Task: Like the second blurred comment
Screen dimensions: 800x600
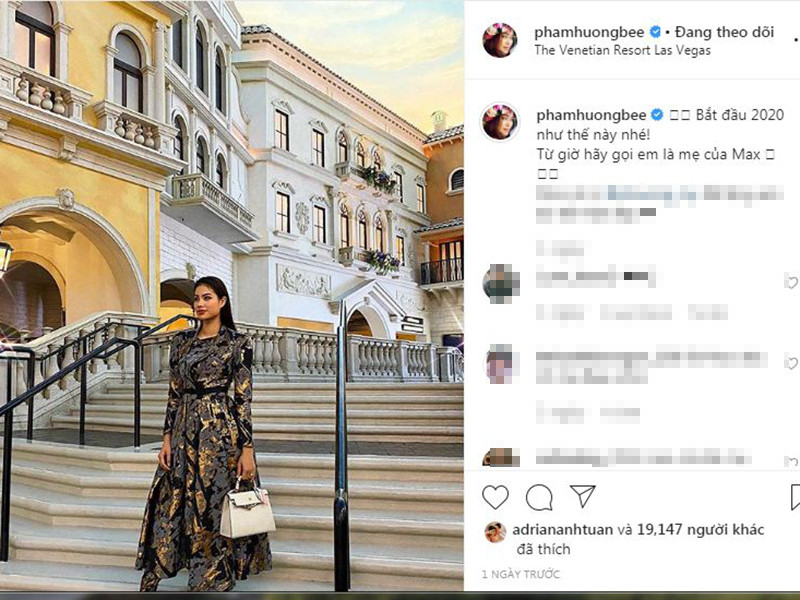Action: tap(791, 363)
